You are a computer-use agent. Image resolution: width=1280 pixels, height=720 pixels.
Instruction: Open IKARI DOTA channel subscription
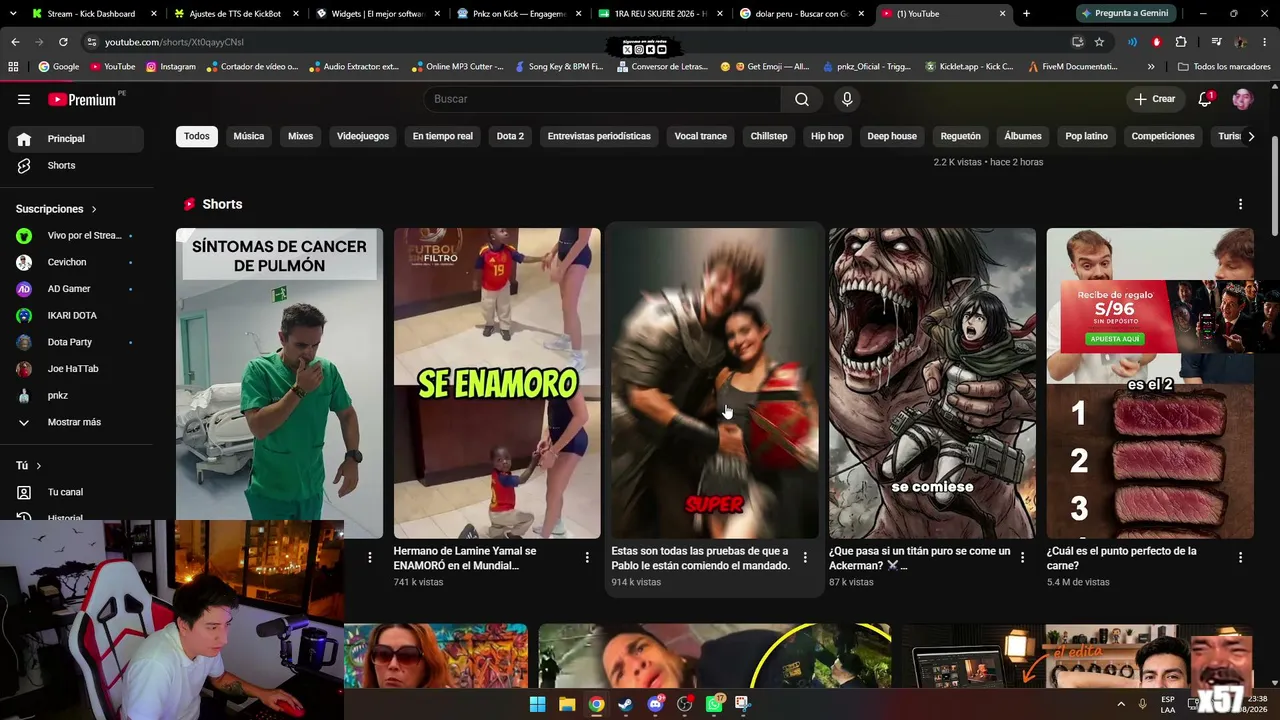click(x=75, y=315)
